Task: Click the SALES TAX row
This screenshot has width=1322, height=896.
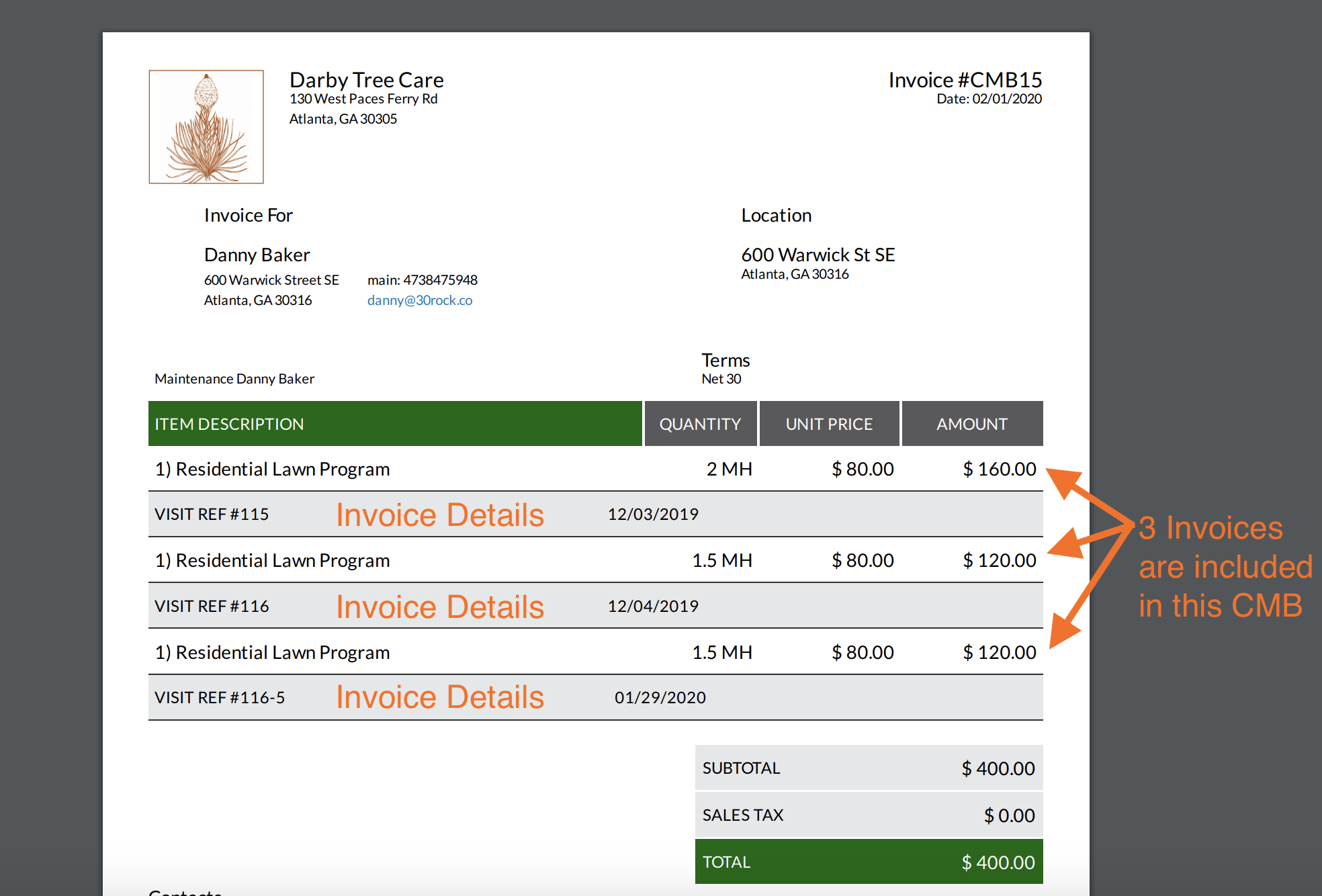Action: click(x=868, y=815)
